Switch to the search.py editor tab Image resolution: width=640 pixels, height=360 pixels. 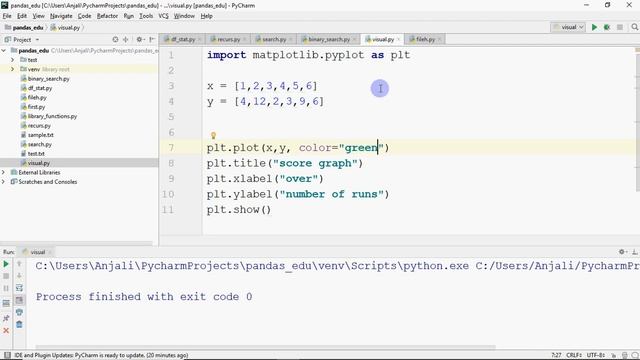click(x=274, y=39)
